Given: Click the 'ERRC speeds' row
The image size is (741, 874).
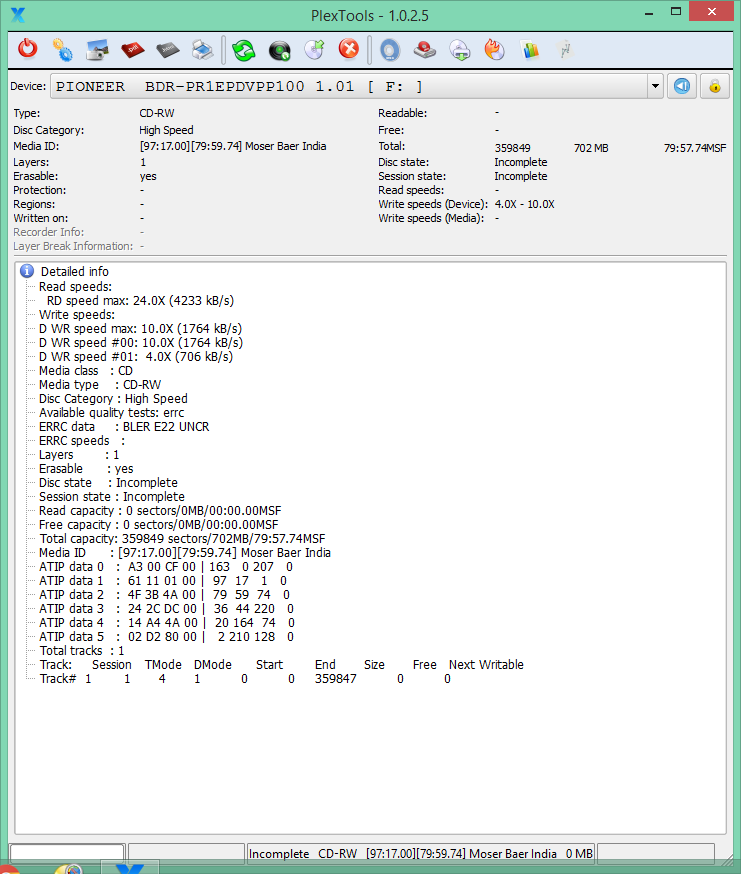Looking at the screenshot, I should 82,441.
